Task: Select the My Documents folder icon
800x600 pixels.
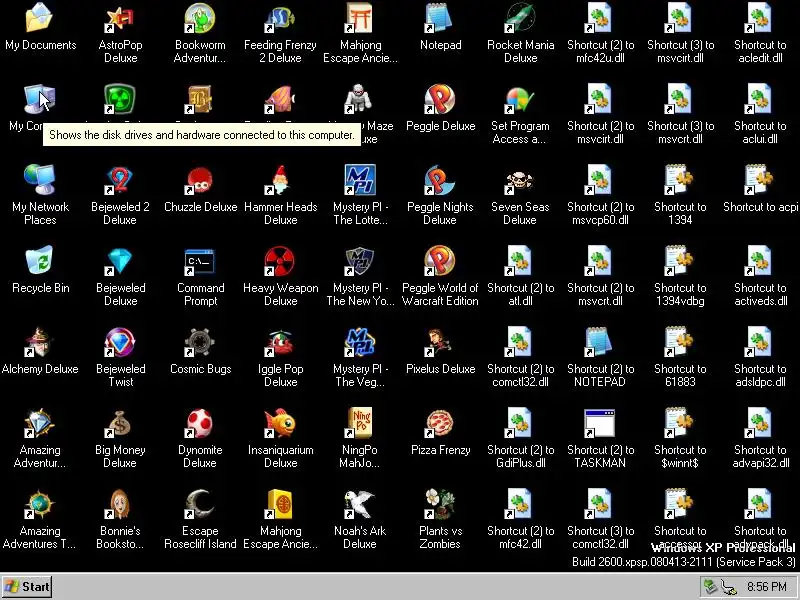Action: click(x=40, y=17)
